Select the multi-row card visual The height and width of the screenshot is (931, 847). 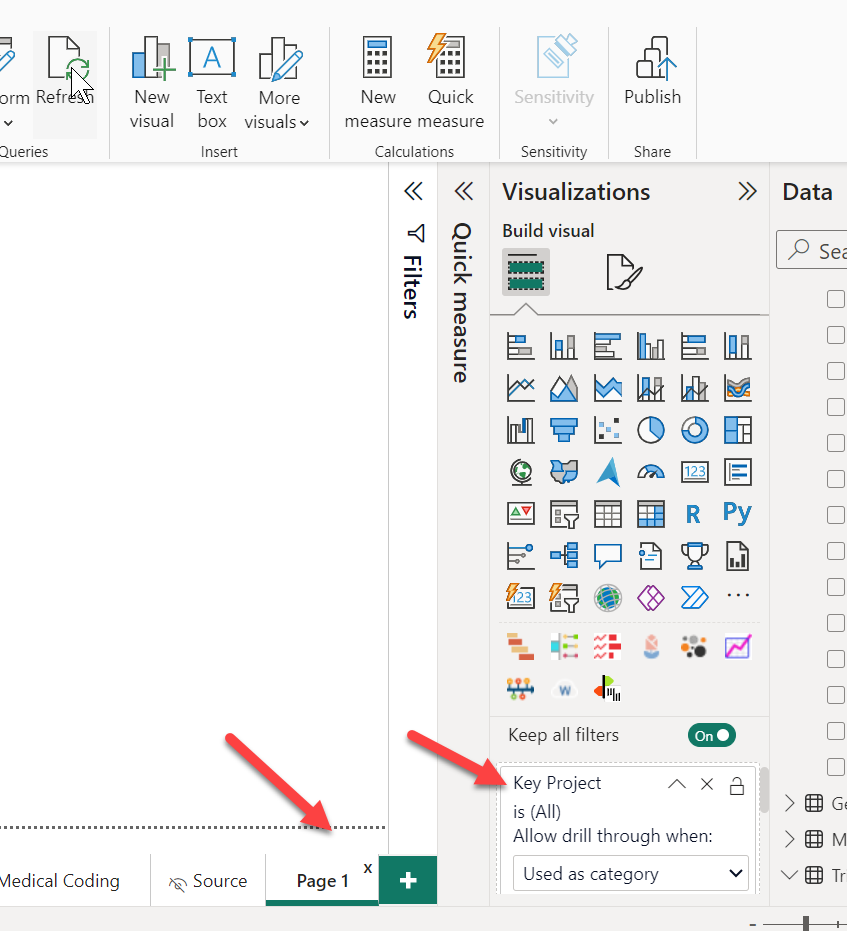click(738, 472)
